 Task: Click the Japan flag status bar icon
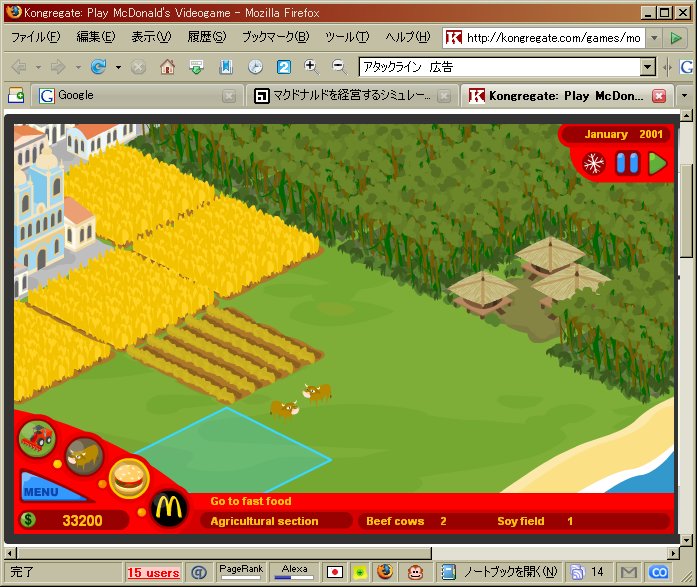point(335,572)
